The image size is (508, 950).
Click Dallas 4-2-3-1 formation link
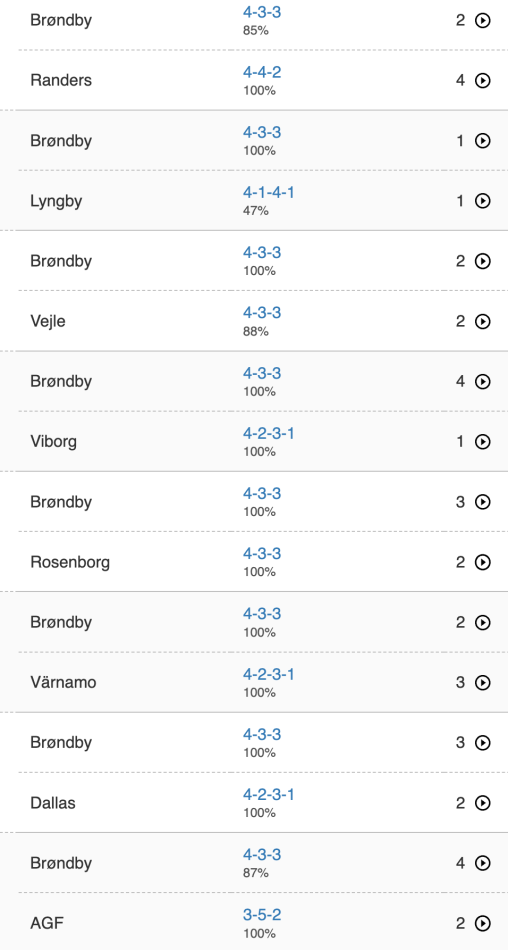point(269,794)
